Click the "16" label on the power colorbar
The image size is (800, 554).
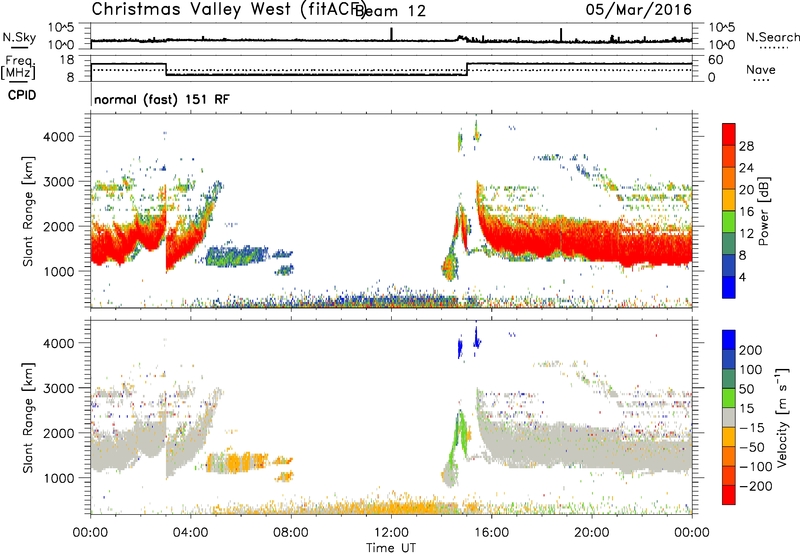746,212
